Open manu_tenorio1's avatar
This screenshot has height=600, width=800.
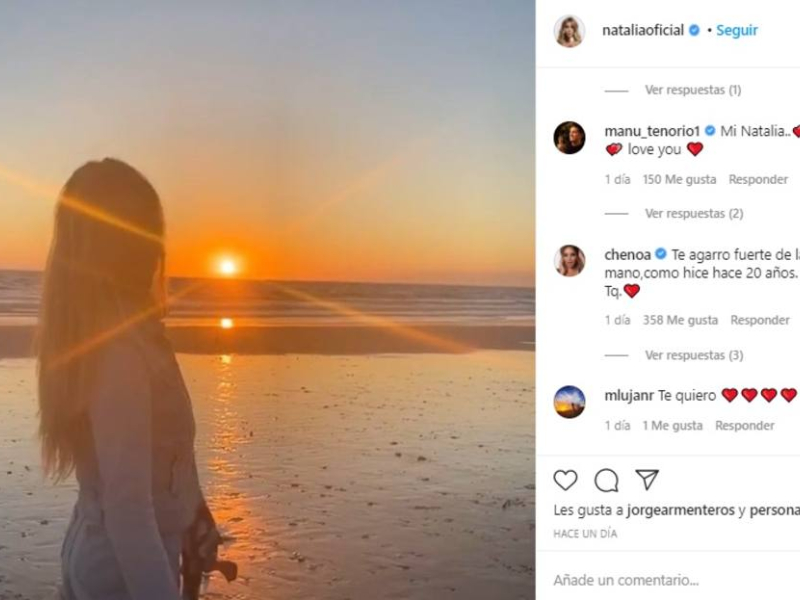pos(569,138)
